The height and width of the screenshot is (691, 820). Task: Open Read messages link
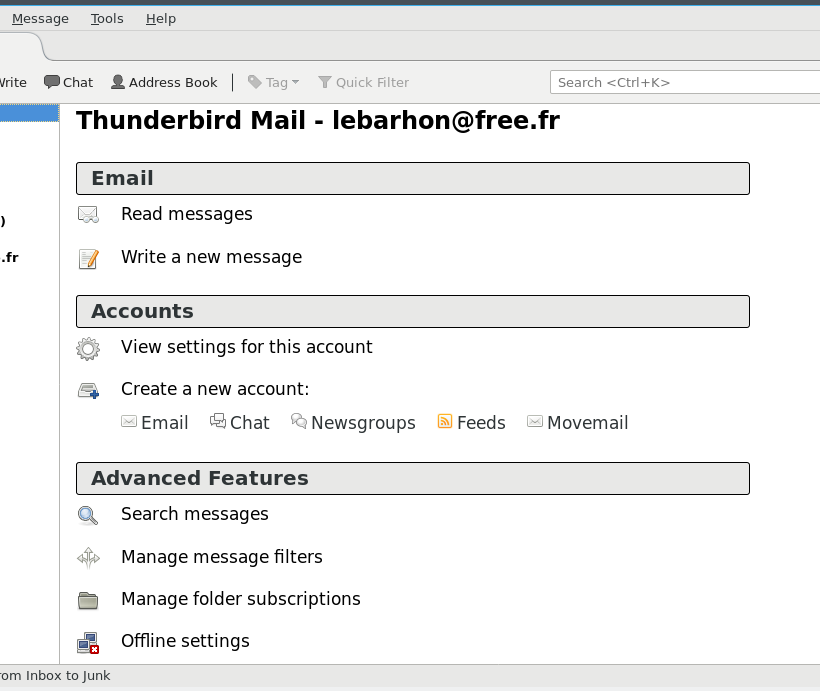(187, 214)
